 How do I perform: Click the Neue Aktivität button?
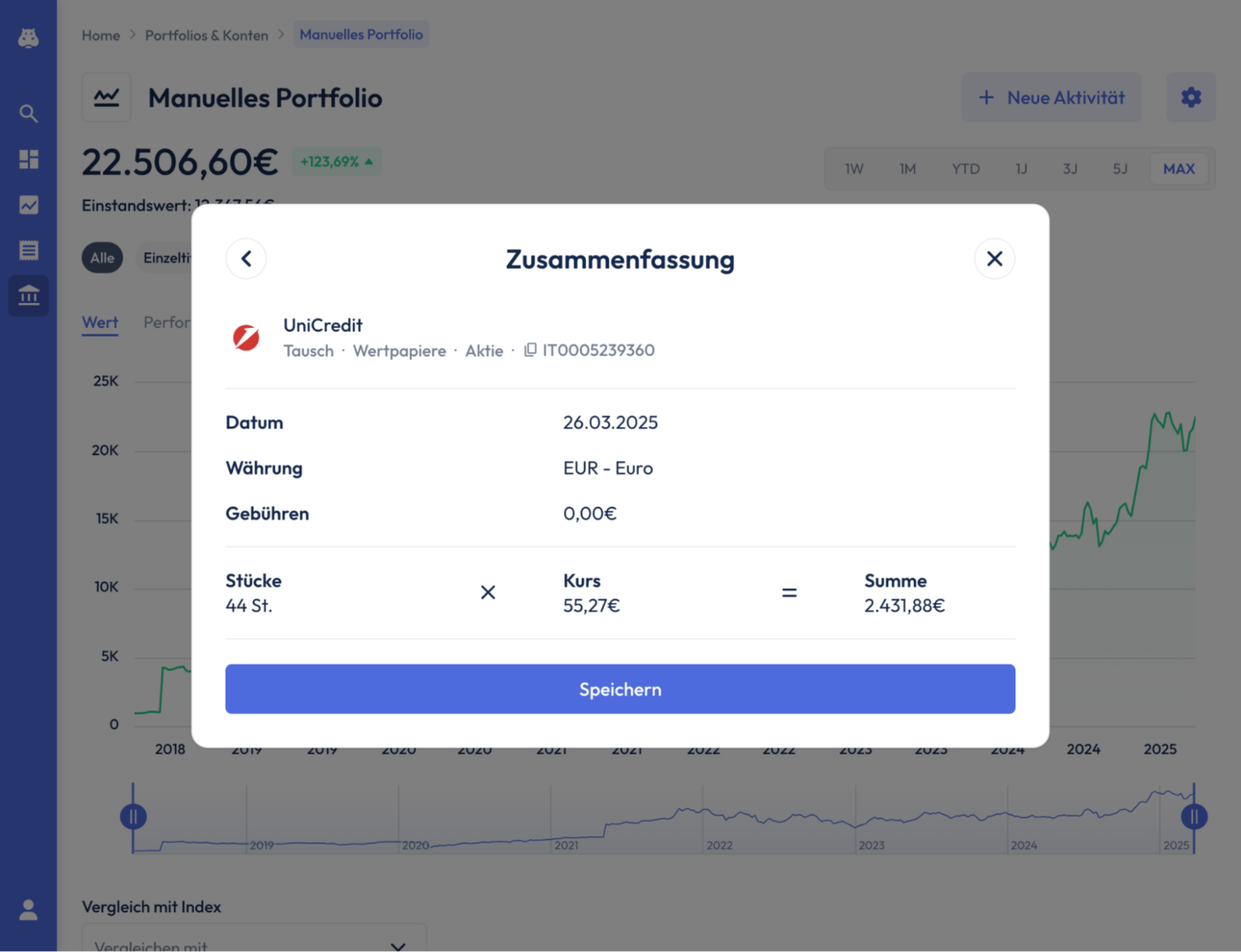click(x=1051, y=97)
